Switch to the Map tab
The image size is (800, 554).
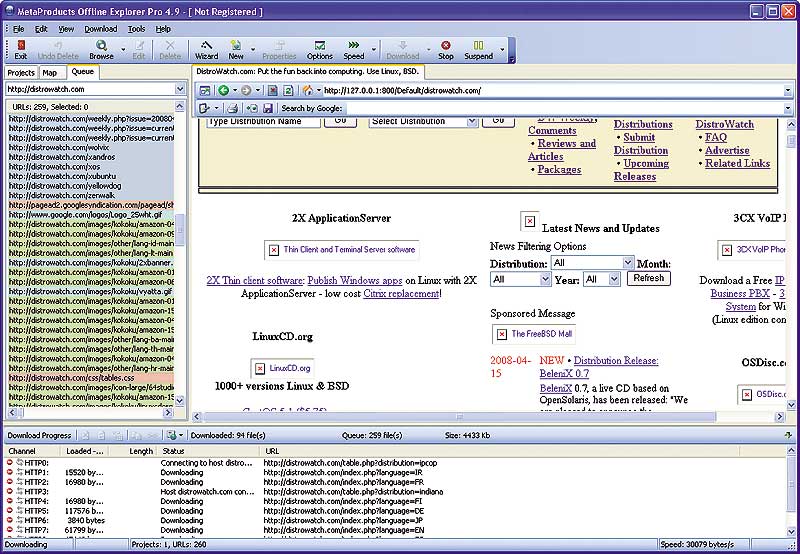tap(50, 73)
